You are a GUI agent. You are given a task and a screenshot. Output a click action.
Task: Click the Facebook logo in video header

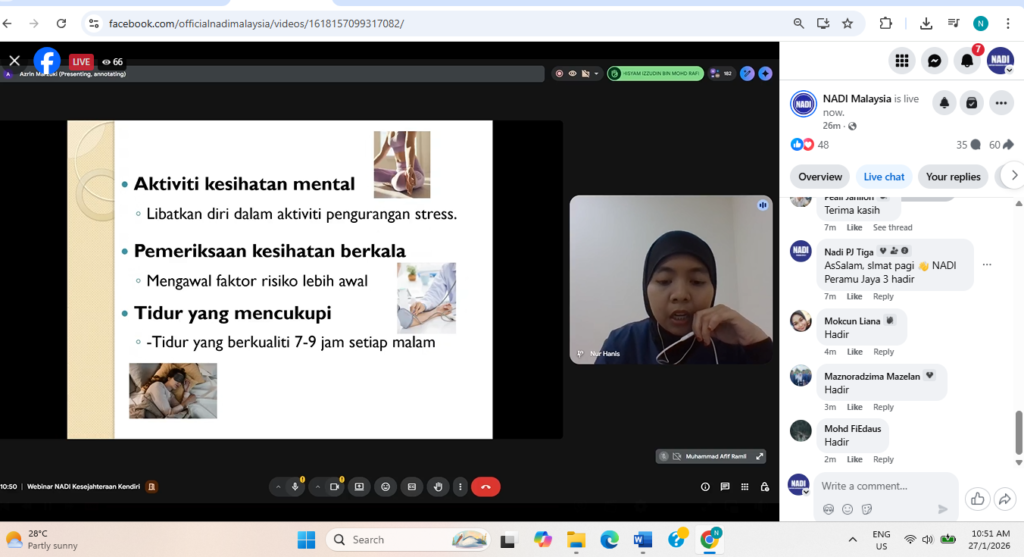tap(47, 61)
